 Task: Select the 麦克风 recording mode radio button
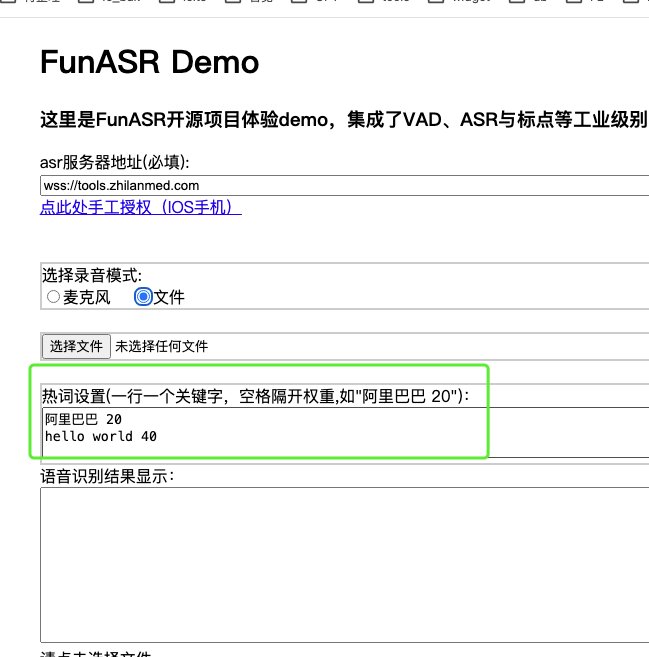click(53, 297)
